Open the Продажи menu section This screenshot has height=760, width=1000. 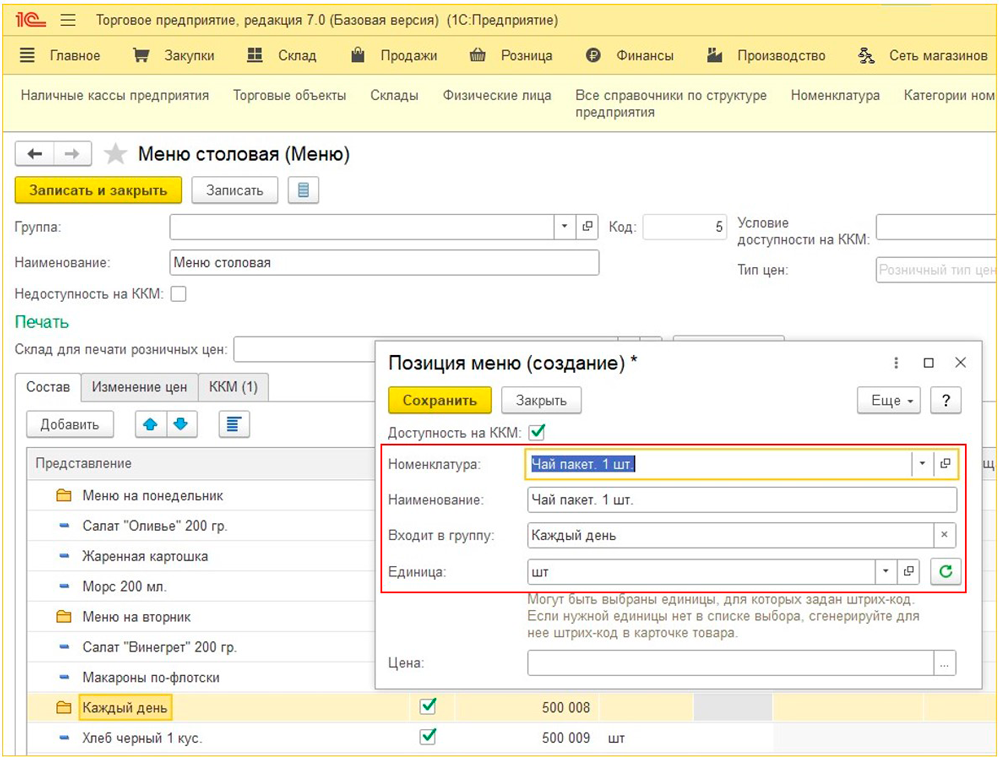(x=396, y=56)
